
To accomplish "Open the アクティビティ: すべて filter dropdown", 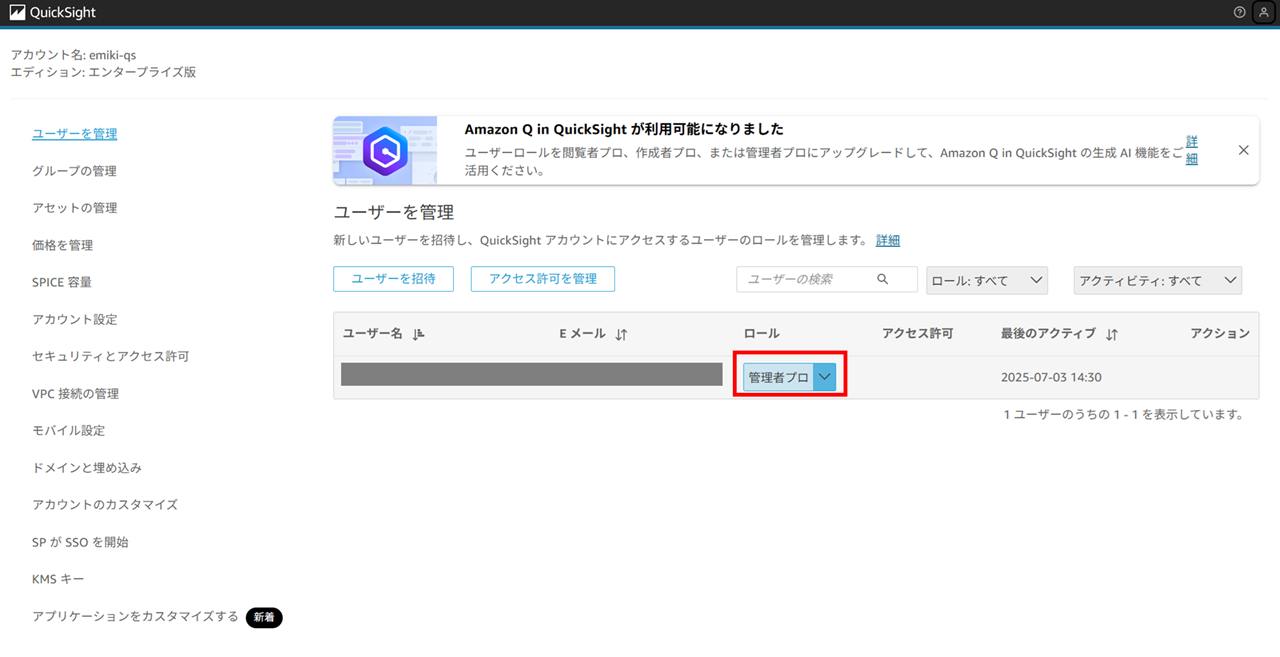I will tap(1158, 281).
